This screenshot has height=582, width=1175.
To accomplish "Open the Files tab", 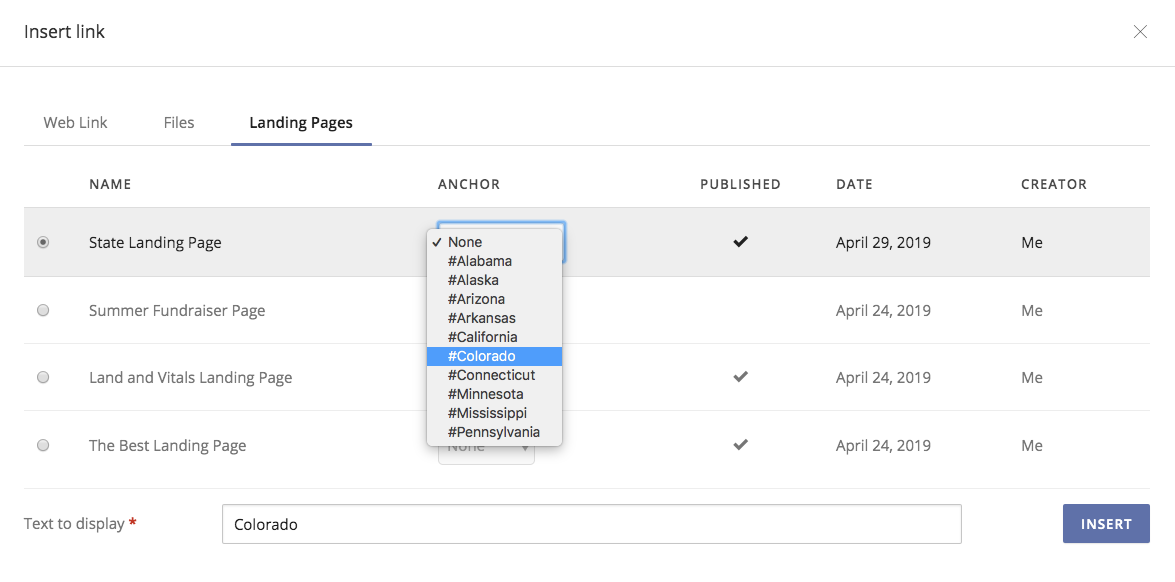I will coord(178,122).
